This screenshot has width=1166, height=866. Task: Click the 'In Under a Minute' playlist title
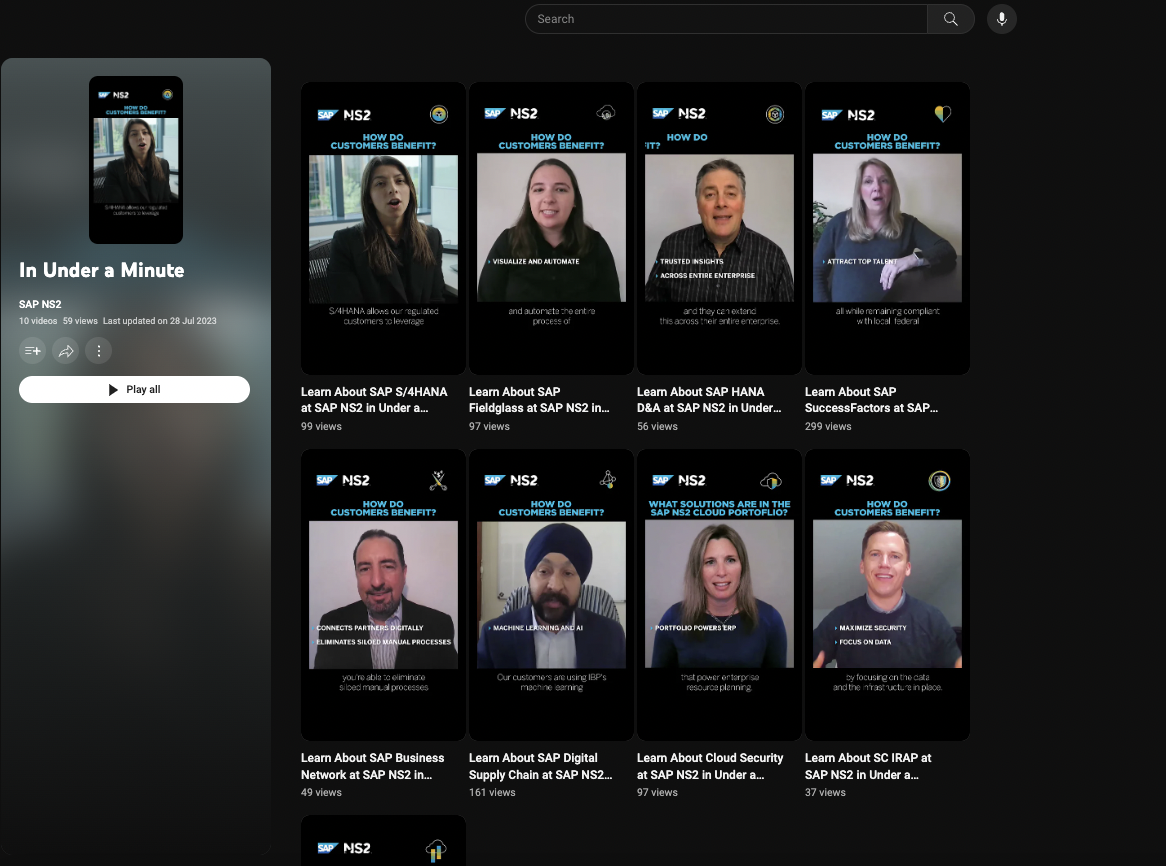point(102,270)
